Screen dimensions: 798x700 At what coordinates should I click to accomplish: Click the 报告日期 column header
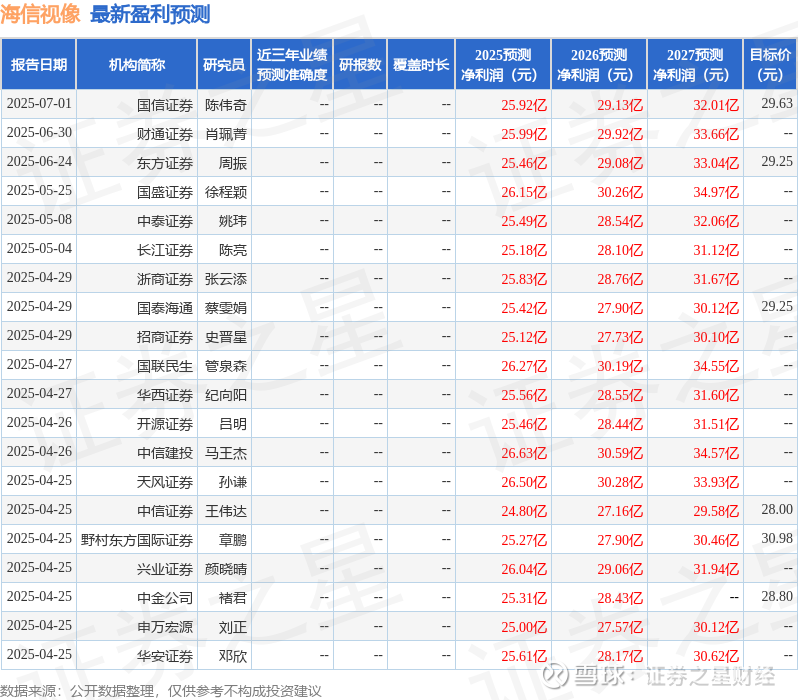[x=39, y=65]
